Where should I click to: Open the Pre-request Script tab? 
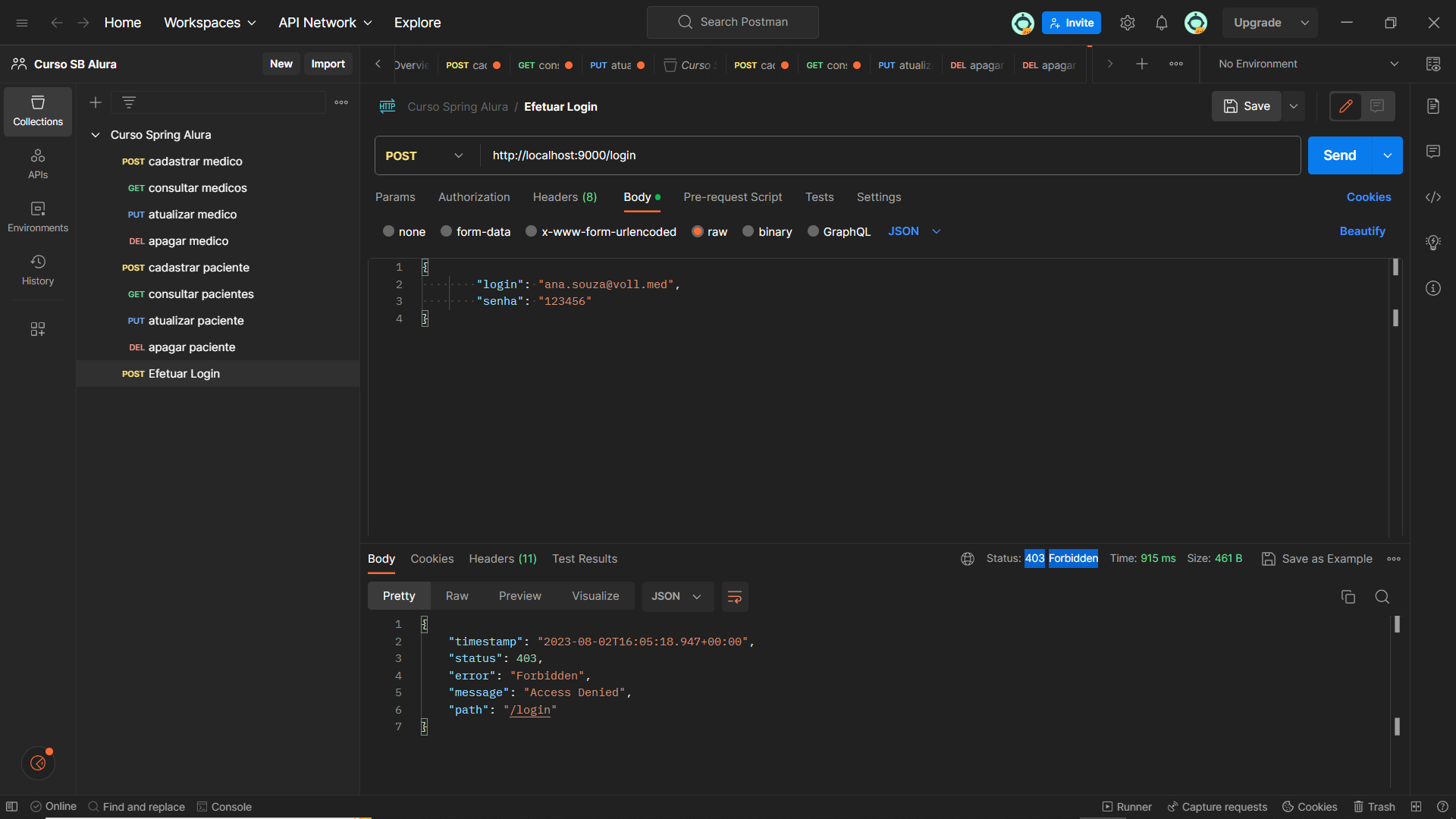733,197
